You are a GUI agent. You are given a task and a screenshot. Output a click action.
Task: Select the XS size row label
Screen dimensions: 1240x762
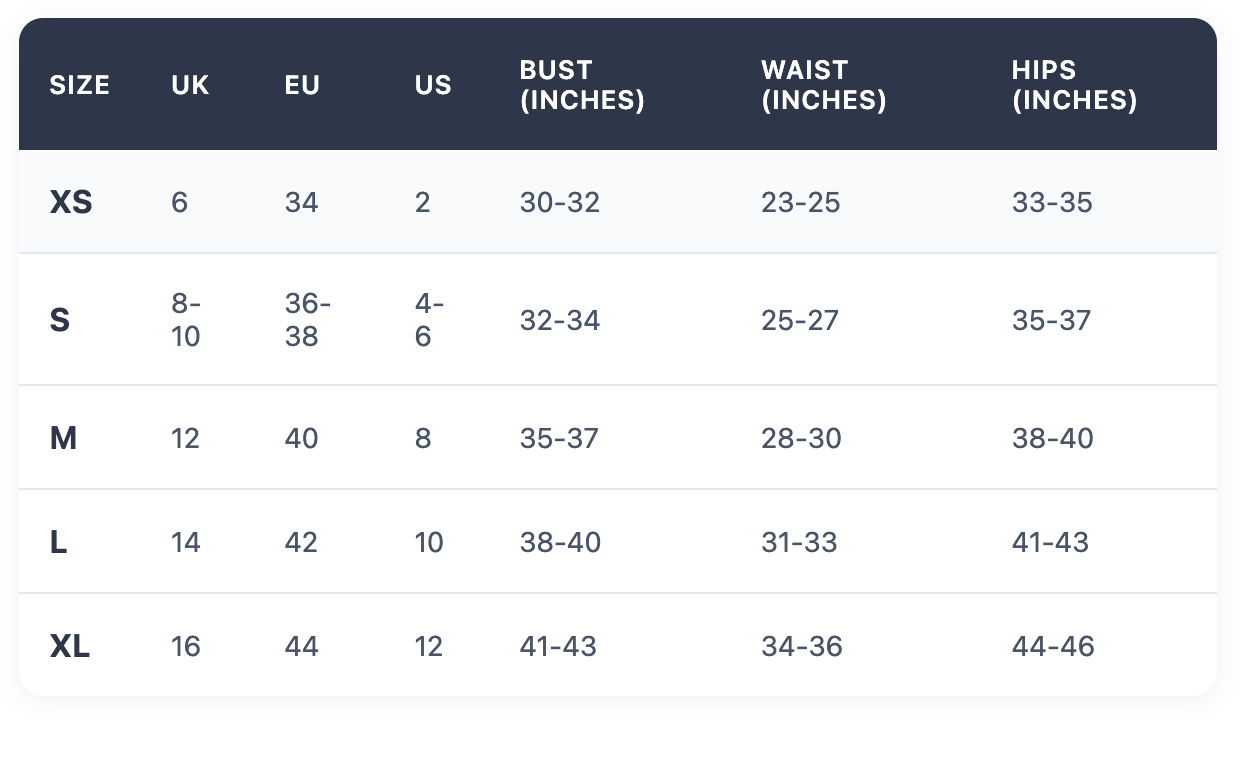pos(71,203)
